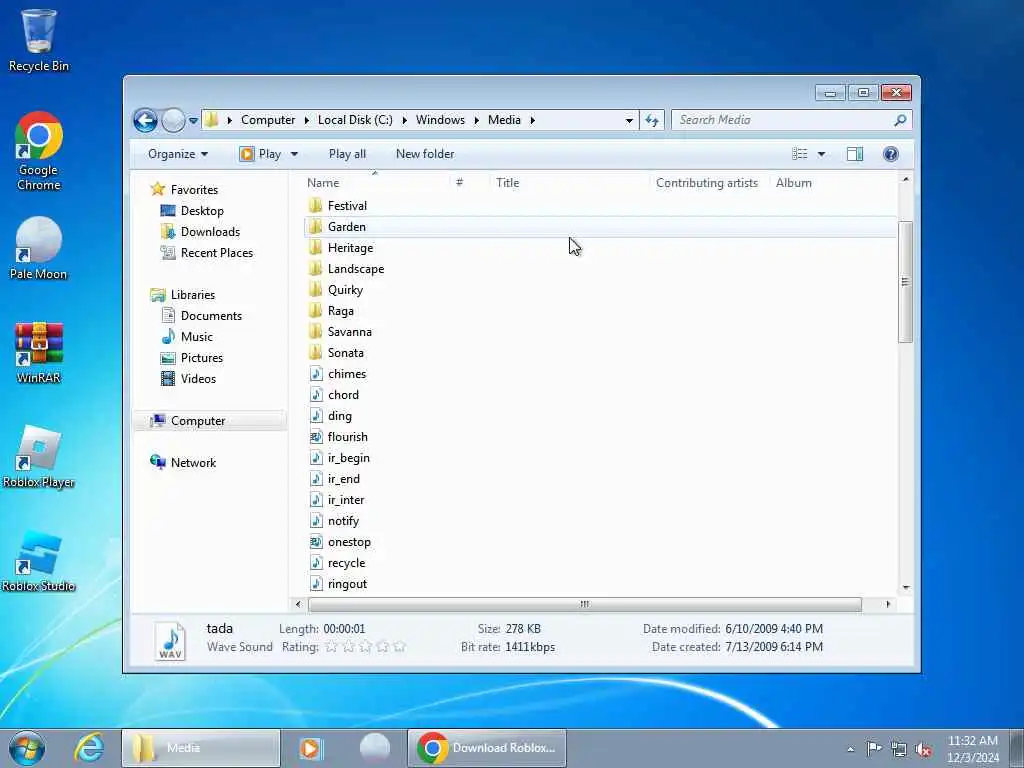Click the horizontal scrollbar thumb
The height and width of the screenshot is (768, 1024).
click(x=584, y=604)
